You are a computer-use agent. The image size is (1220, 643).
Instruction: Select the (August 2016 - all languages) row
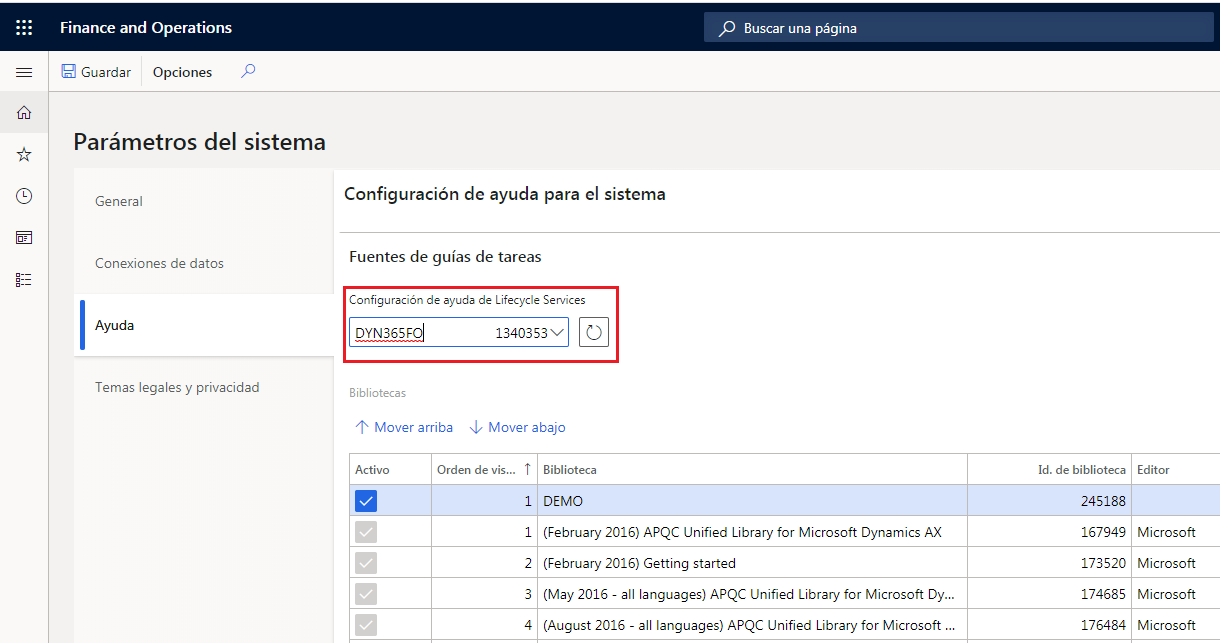[752, 625]
